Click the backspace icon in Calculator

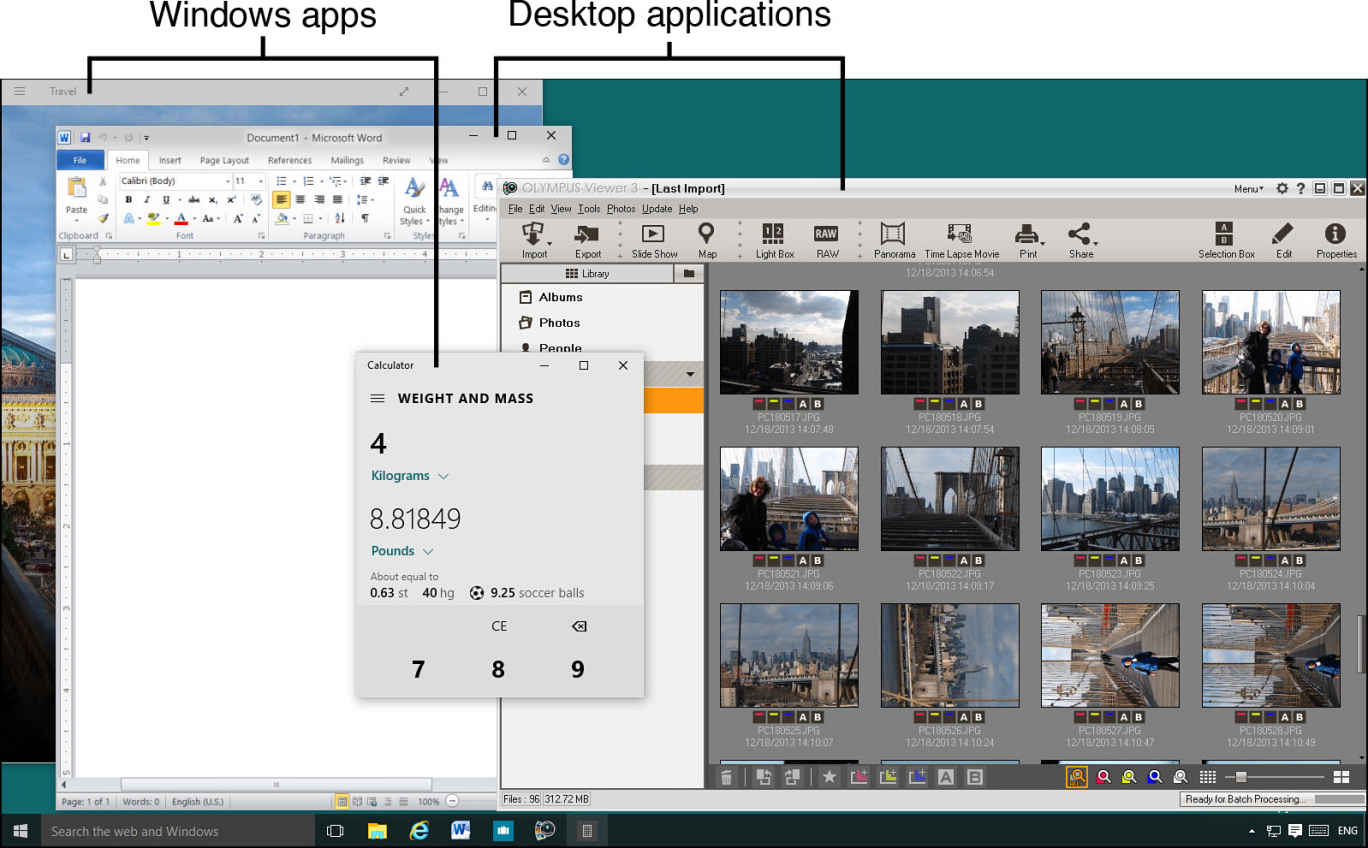pyautogui.click(x=579, y=626)
